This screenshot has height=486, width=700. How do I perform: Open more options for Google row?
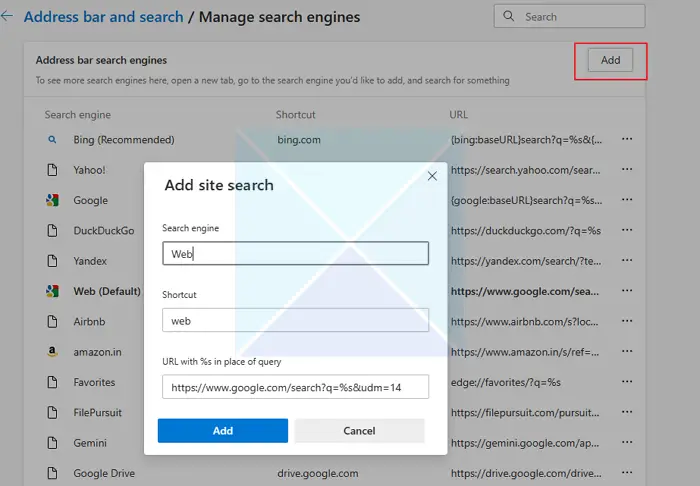pos(627,199)
